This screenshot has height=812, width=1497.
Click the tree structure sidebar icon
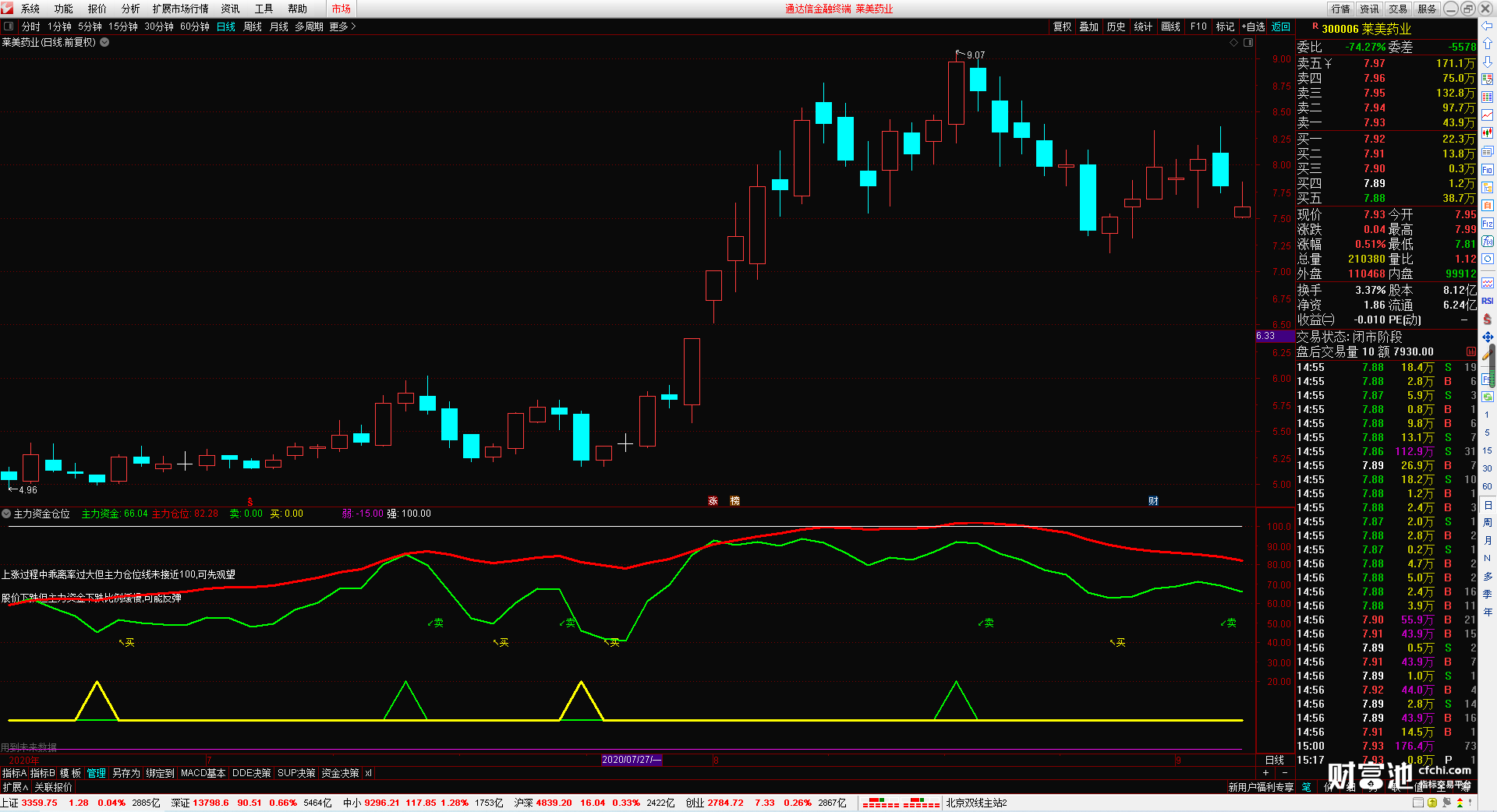coord(1488,187)
